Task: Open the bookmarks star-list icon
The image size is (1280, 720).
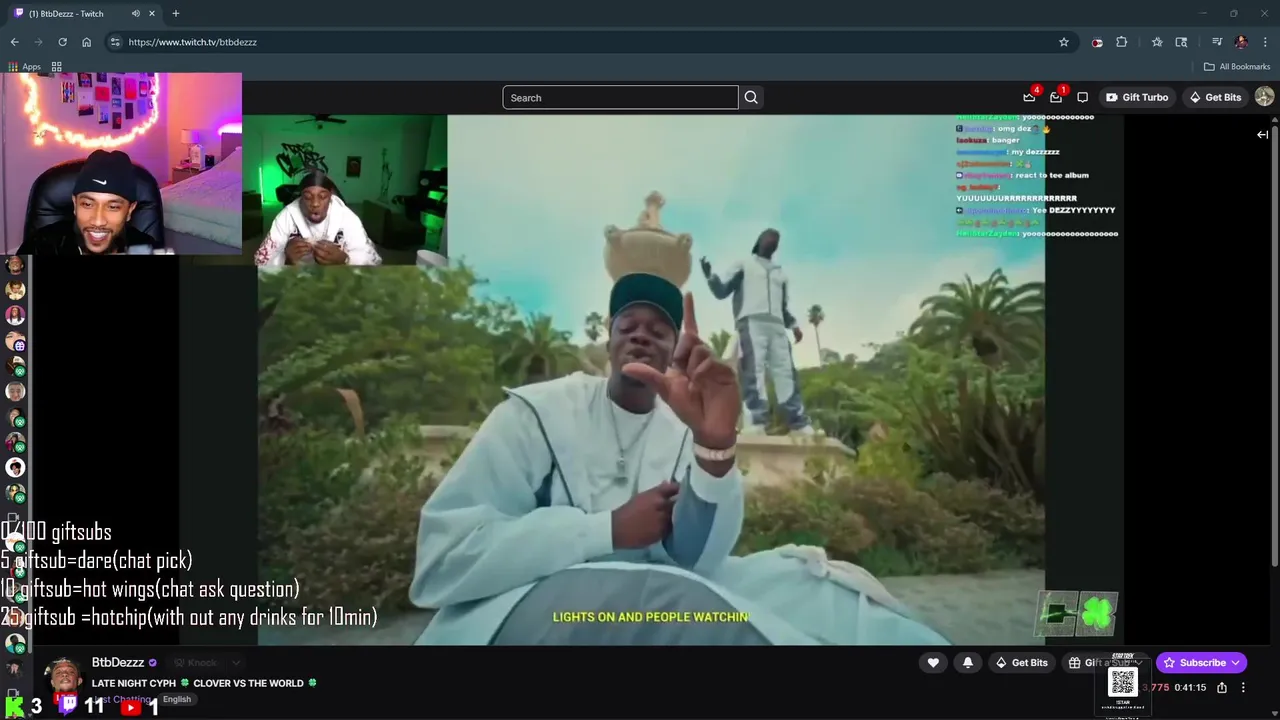Action: pyautogui.click(x=1157, y=42)
